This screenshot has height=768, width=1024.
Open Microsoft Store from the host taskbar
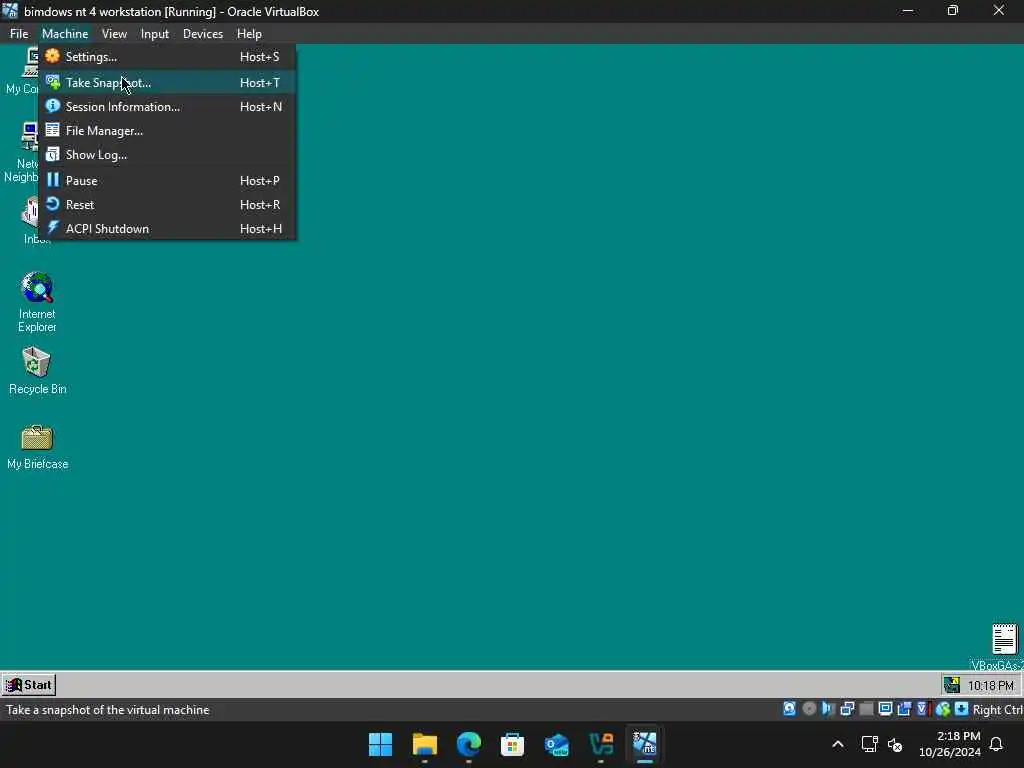513,744
